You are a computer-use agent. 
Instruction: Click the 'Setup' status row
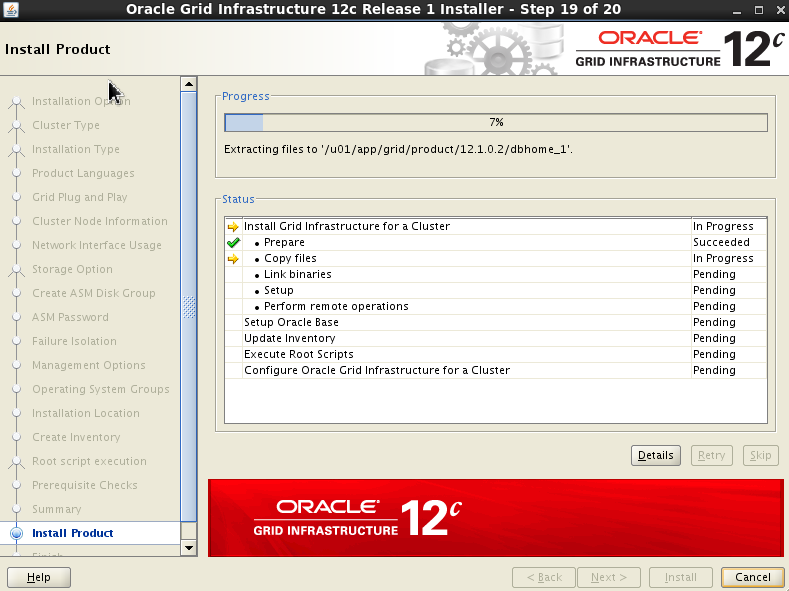pyautogui.click(x=496, y=291)
